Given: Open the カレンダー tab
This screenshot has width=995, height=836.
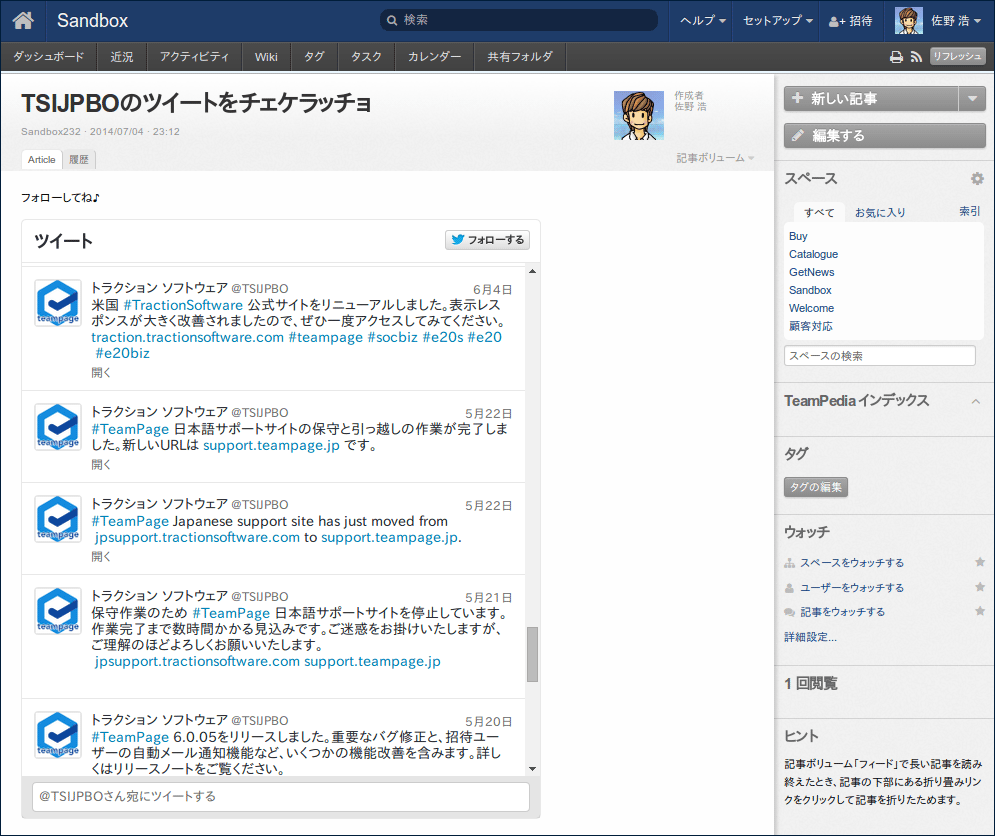Looking at the screenshot, I should pyautogui.click(x=434, y=56).
